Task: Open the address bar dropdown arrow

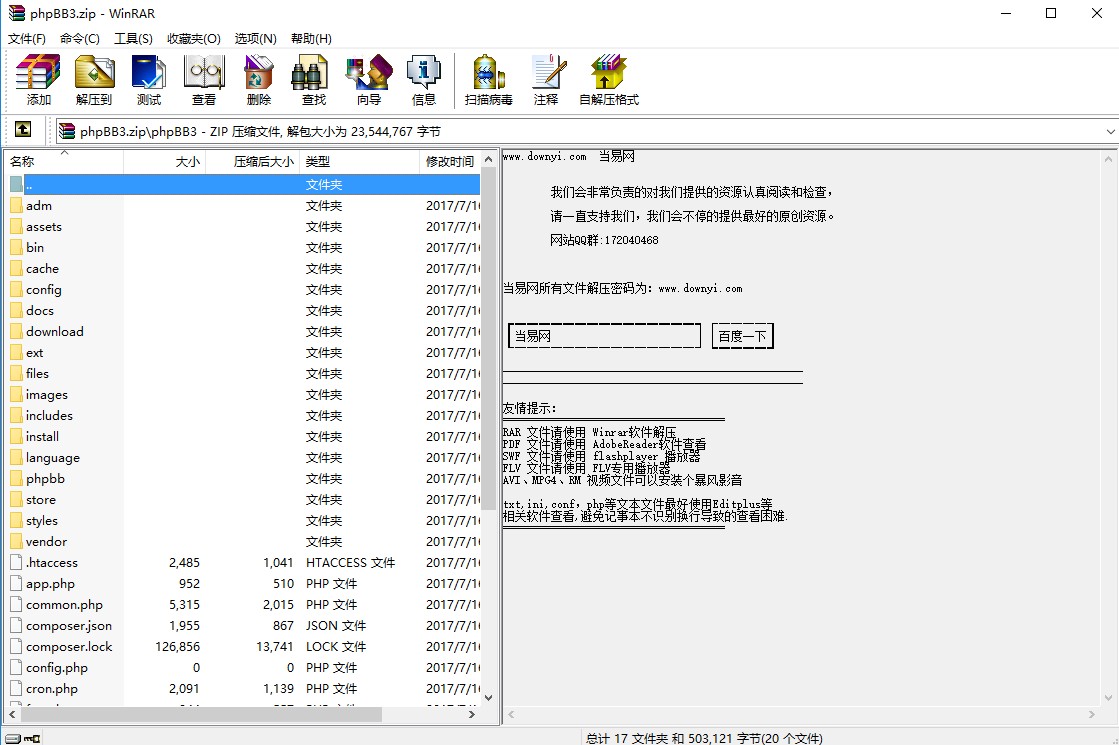Action: tap(1108, 130)
